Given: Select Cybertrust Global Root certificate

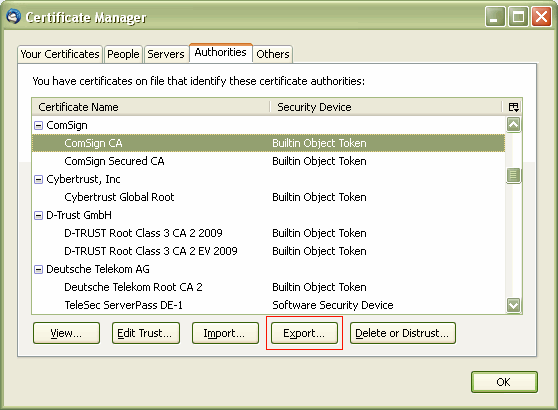Looking at the screenshot, I should (x=269, y=197).
